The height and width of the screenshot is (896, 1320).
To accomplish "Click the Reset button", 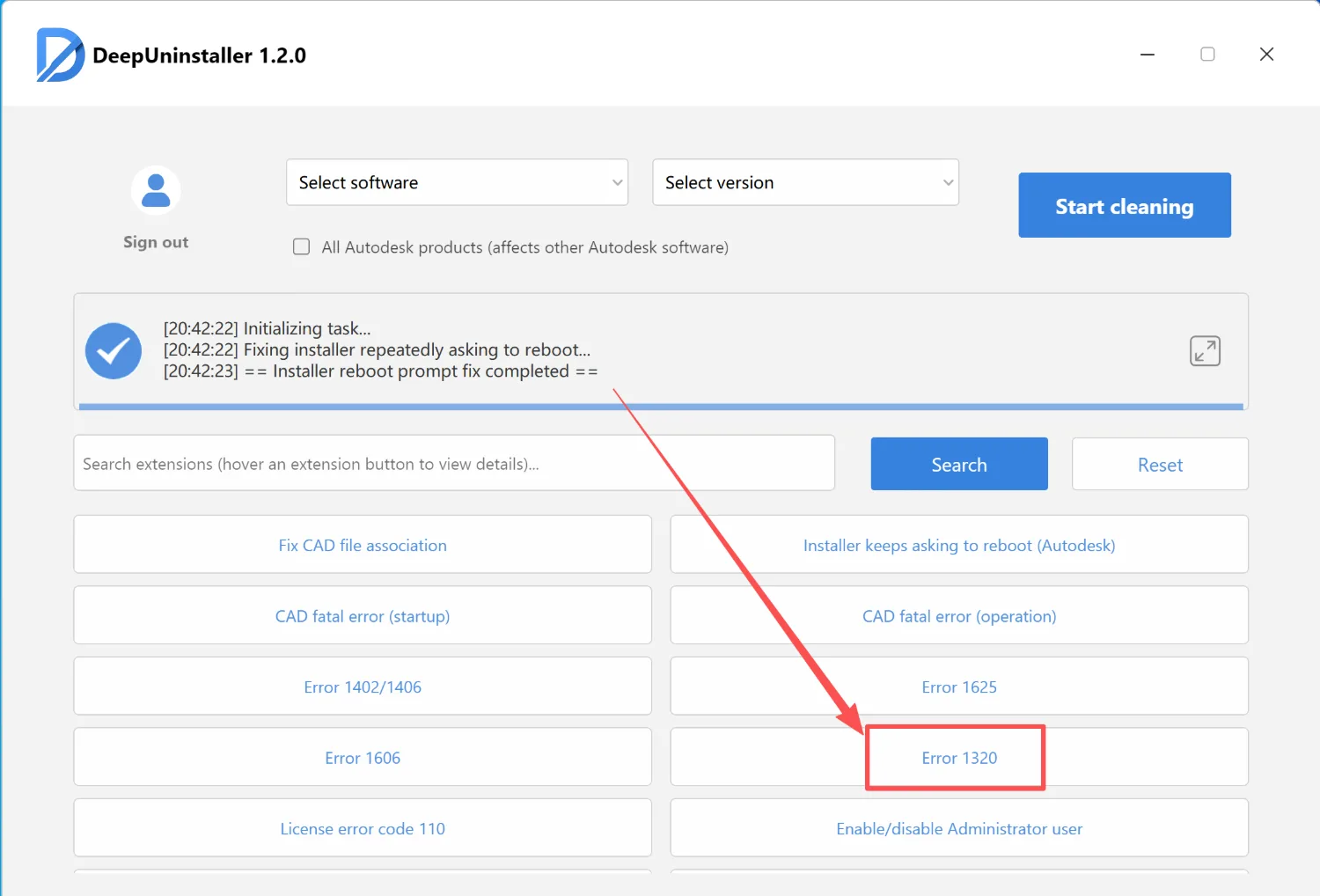I will [x=1159, y=465].
